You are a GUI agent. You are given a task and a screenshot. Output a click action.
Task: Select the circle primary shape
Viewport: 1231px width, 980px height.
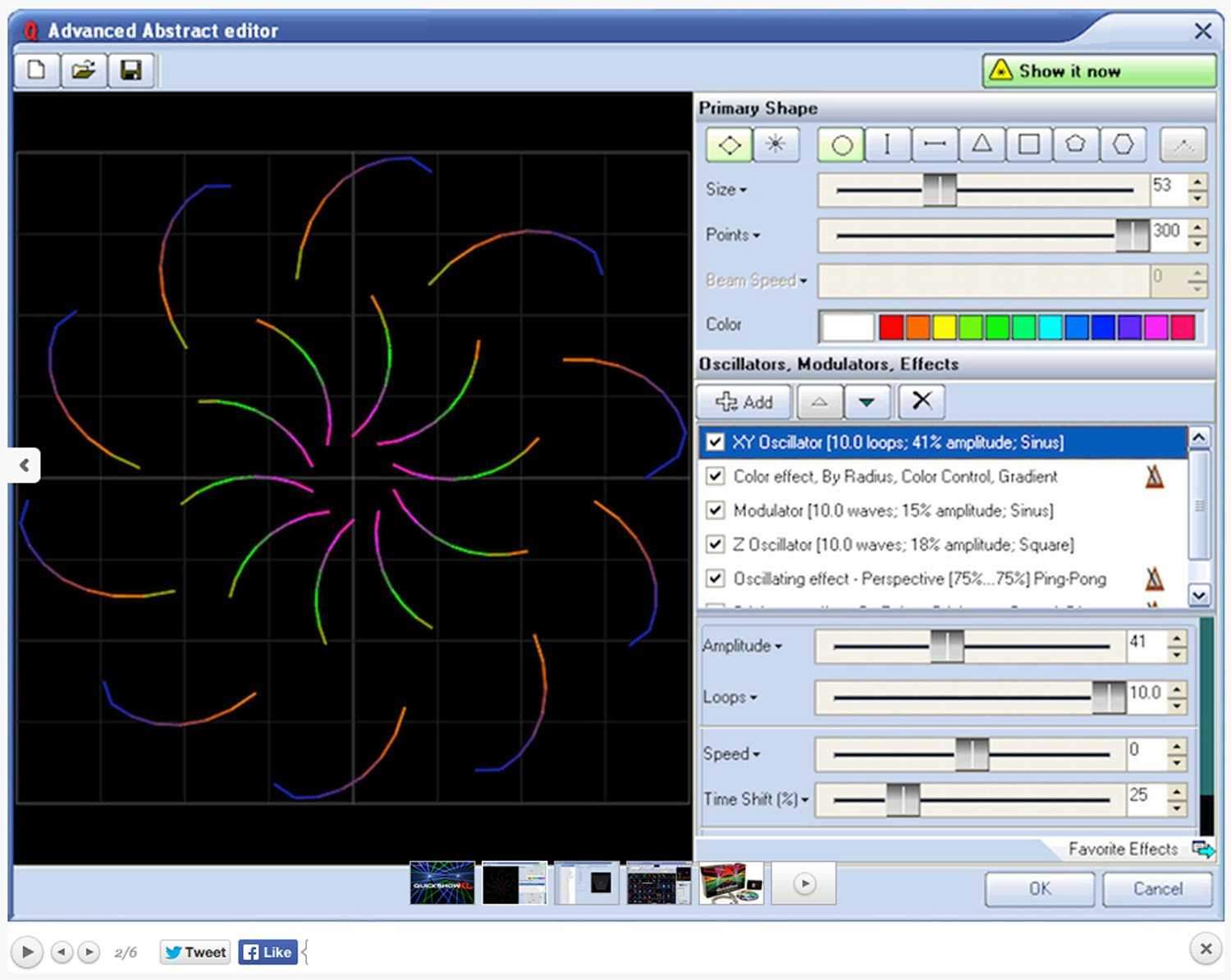[841, 145]
